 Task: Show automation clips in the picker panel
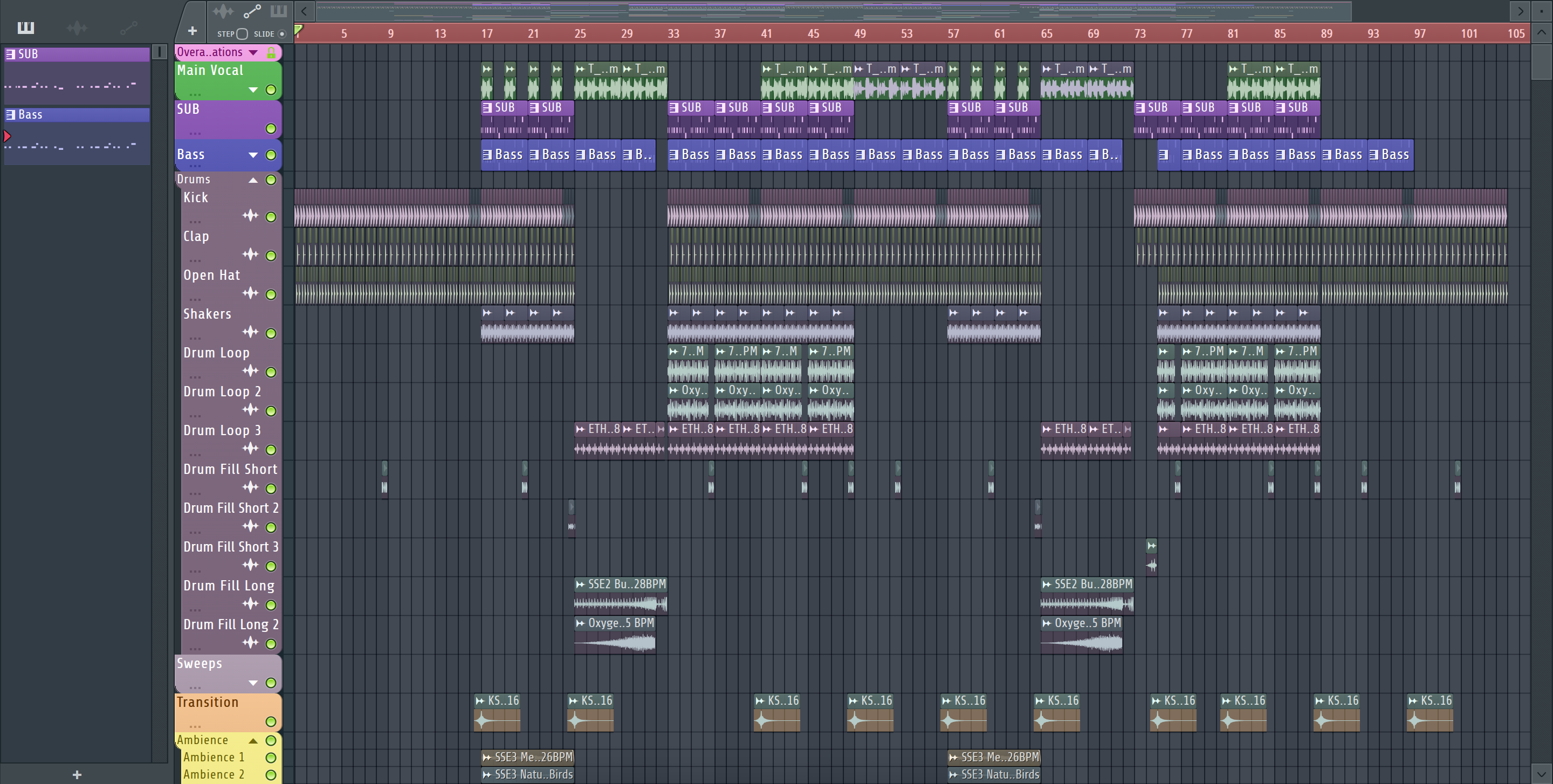[x=128, y=27]
